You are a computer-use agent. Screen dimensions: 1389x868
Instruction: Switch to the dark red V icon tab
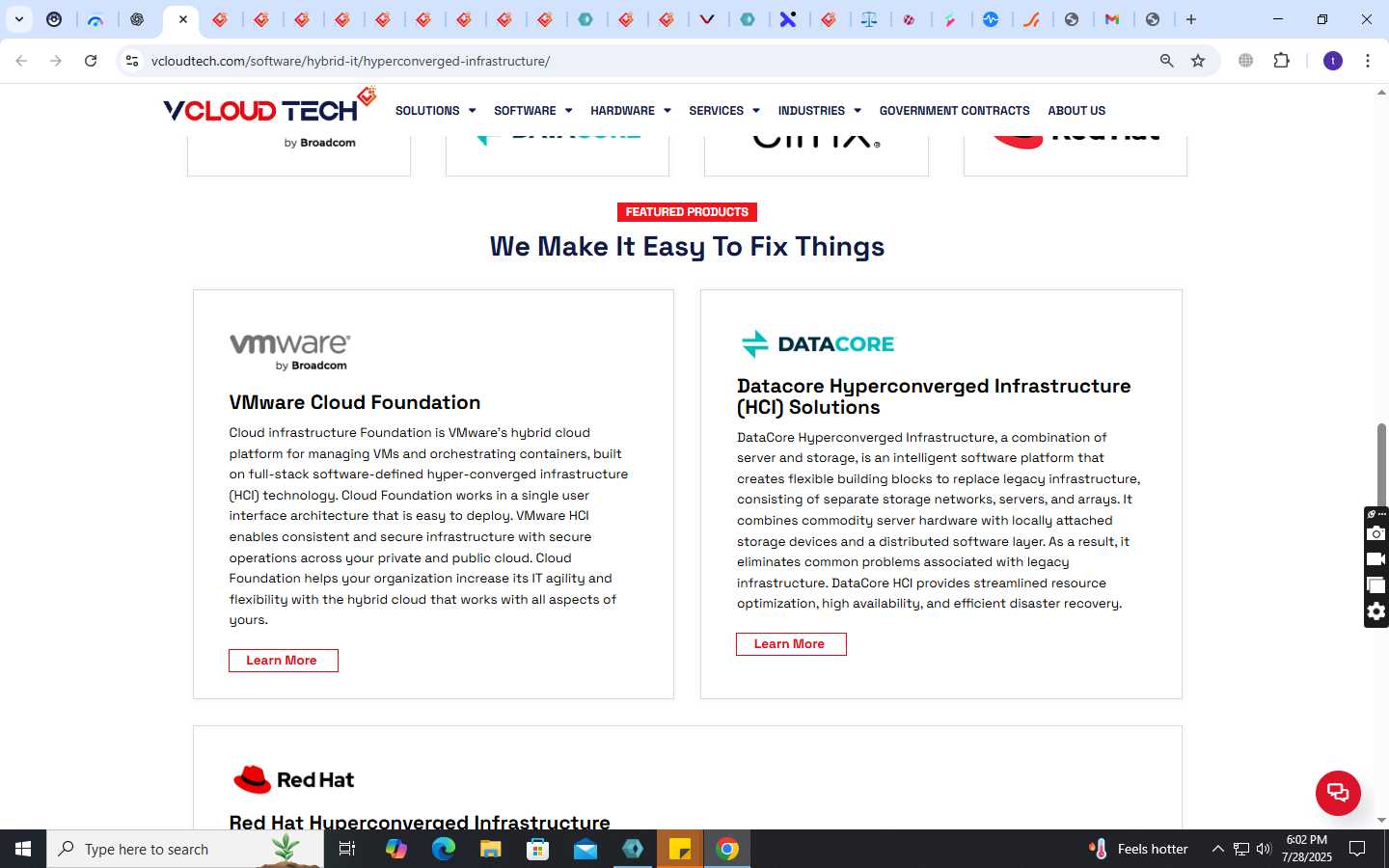coord(707,19)
